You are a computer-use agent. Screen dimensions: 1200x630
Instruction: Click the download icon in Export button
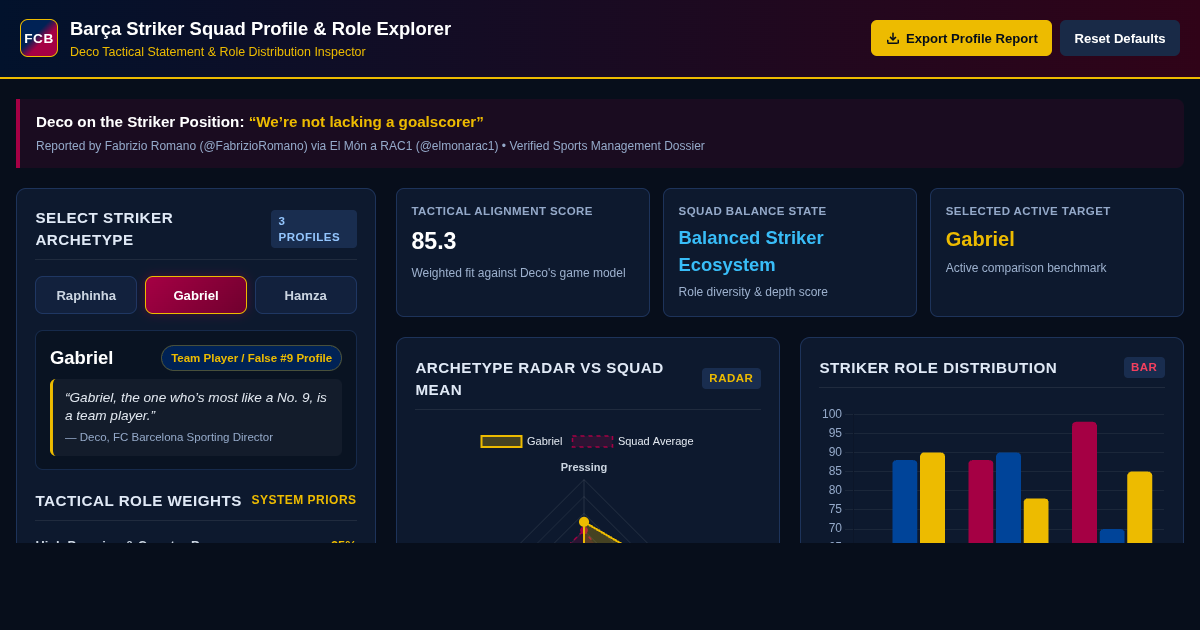(893, 38)
